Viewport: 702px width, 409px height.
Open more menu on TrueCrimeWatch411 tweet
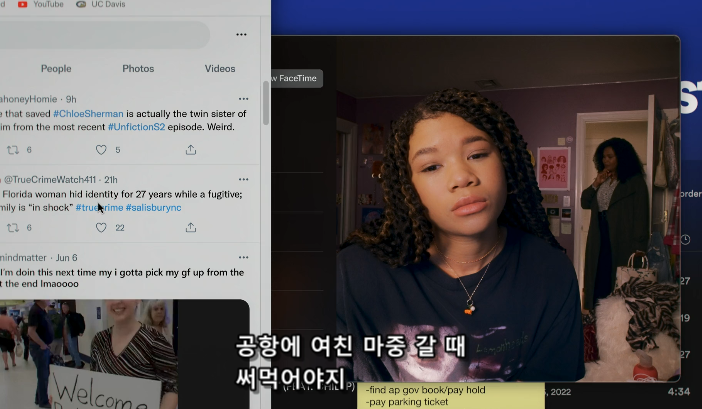(244, 179)
